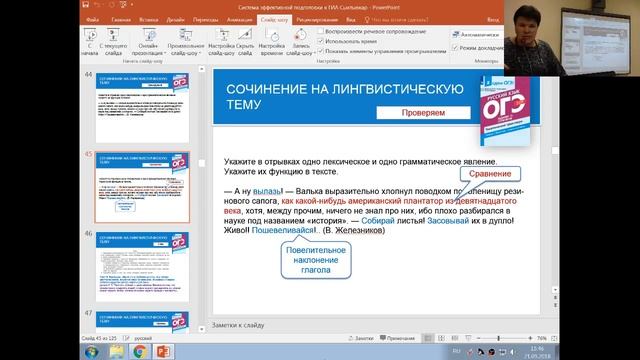Switch to the Вид tab

[x=351, y=20]
